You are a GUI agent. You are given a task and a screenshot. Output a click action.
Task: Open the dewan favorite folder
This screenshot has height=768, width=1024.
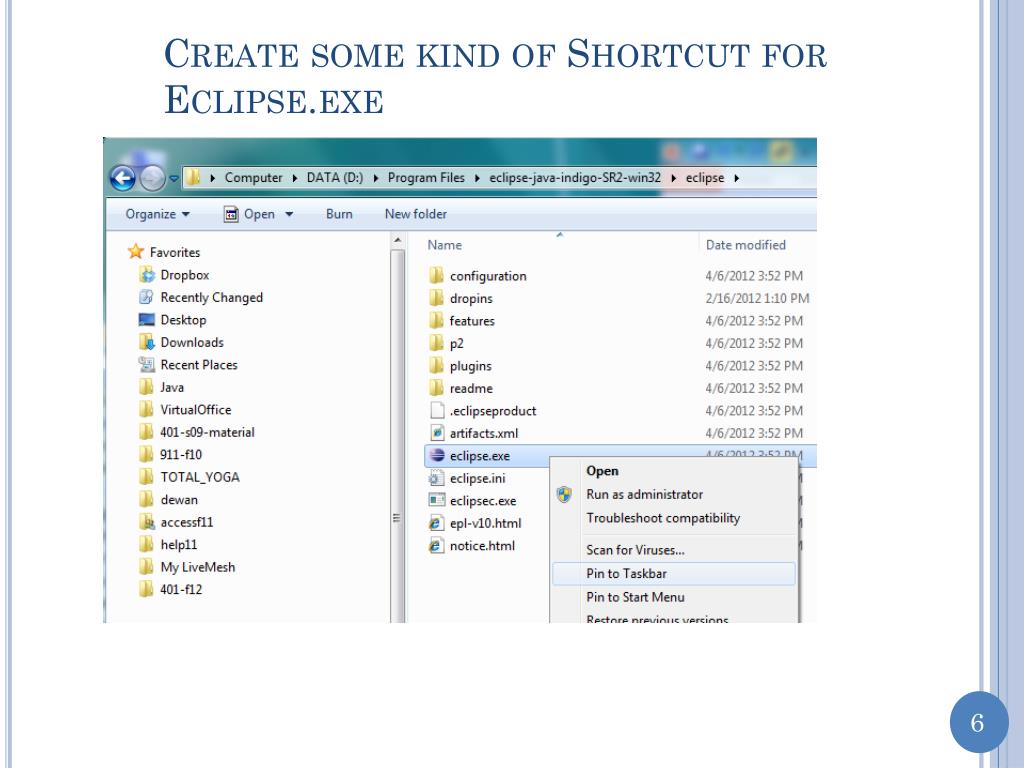coord(179,500)
